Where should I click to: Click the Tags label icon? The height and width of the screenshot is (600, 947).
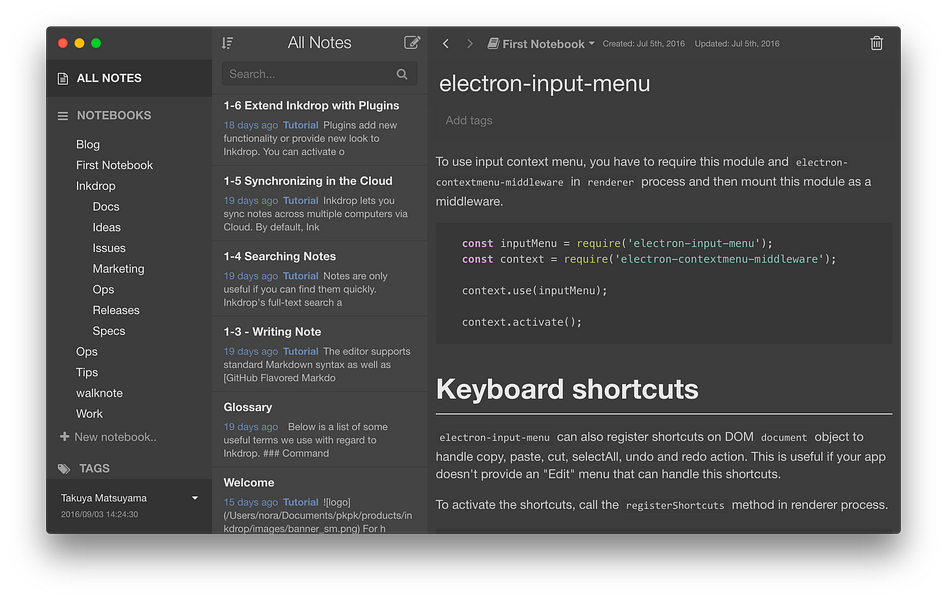point(64,468)
